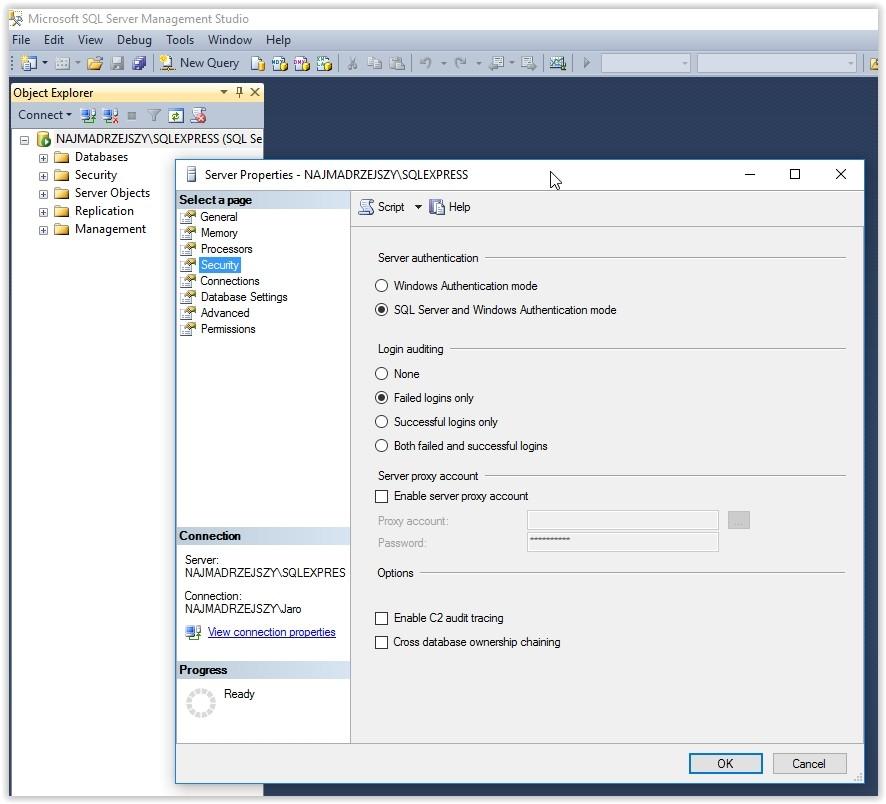The image size is (886, 804).
Task: Click OK in Server Properties
Action: (x=726, y=764)
